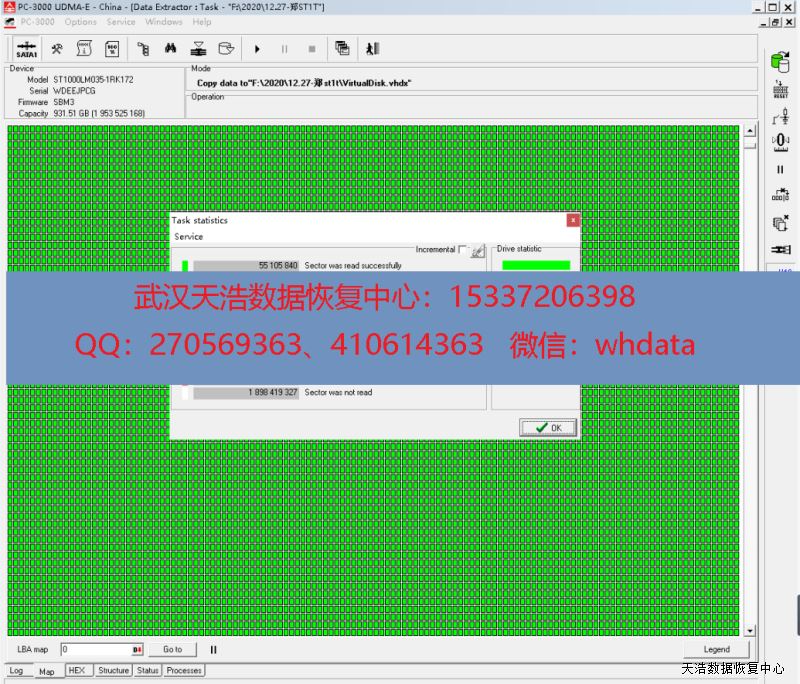Click the SATA1 port icon in toolbar
This screenshot has width=800, height=684.
click(x=26, y=48)
